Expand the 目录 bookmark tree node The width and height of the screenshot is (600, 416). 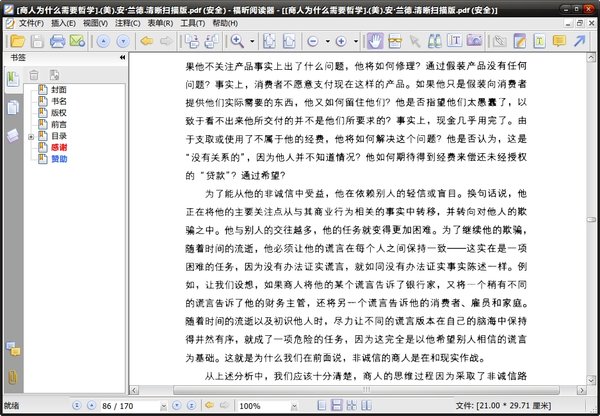[32, 136]
